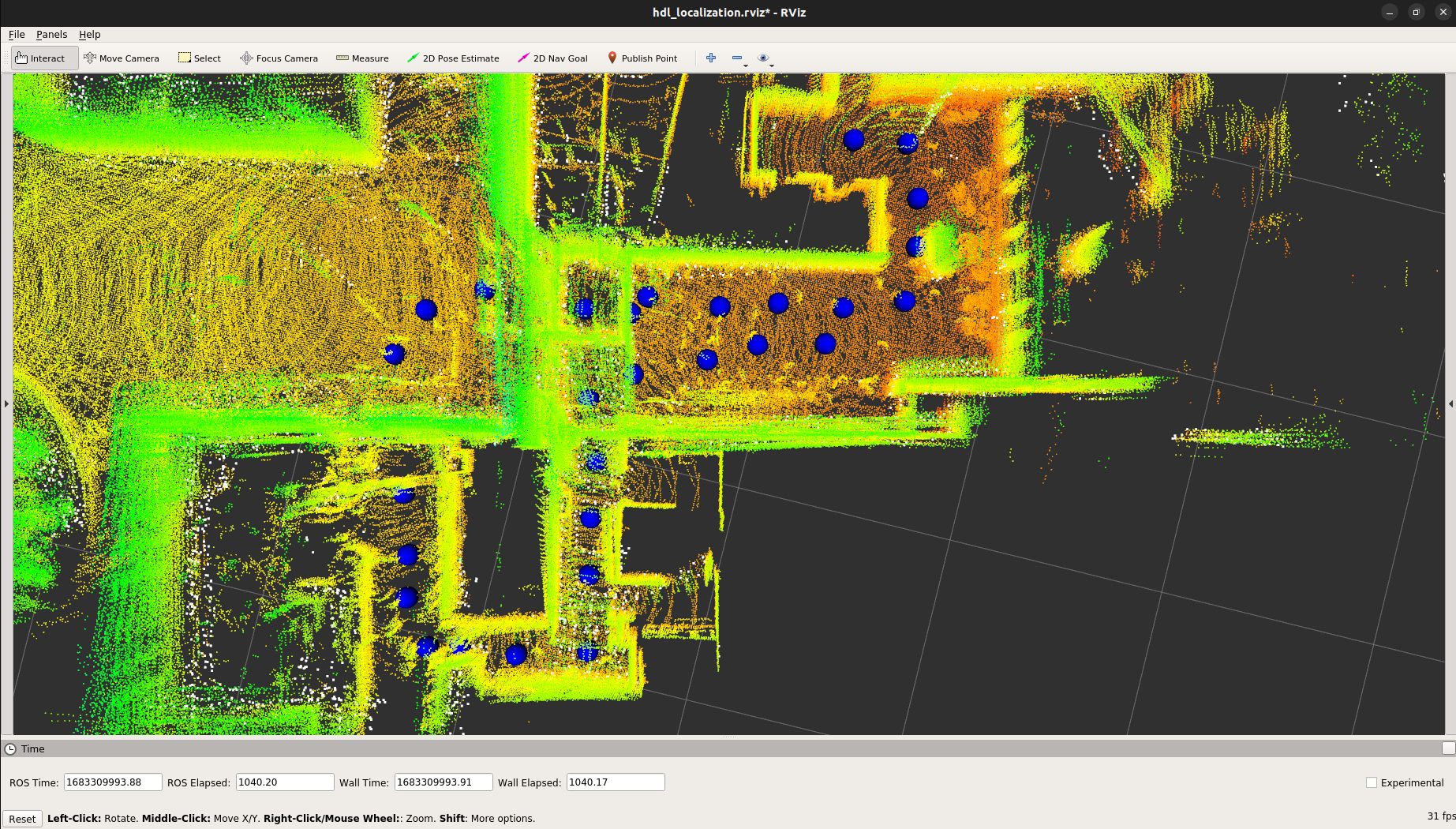Viewport: 1456px width, 829px height.
Task: Pick the Measure tool
Action: point(362,58)
